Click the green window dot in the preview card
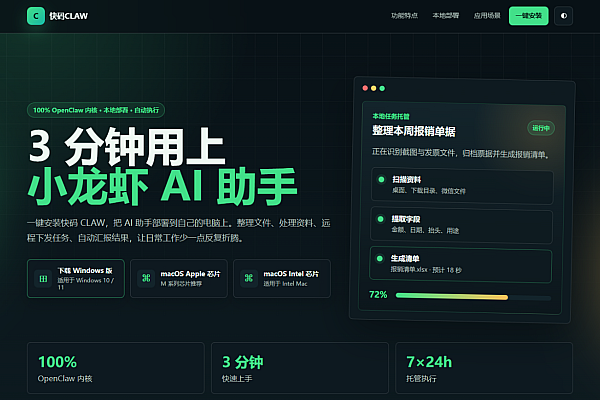This screenshot has height=400, width=600. pyautogui.click(x=382, y=88)
